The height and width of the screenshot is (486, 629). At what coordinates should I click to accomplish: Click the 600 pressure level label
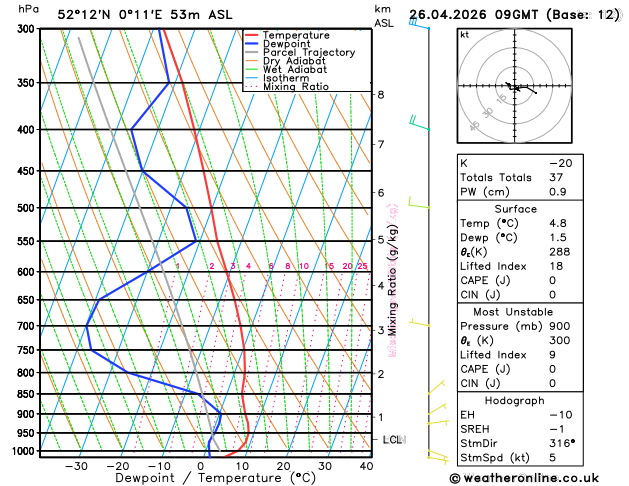tap(28, 272)
